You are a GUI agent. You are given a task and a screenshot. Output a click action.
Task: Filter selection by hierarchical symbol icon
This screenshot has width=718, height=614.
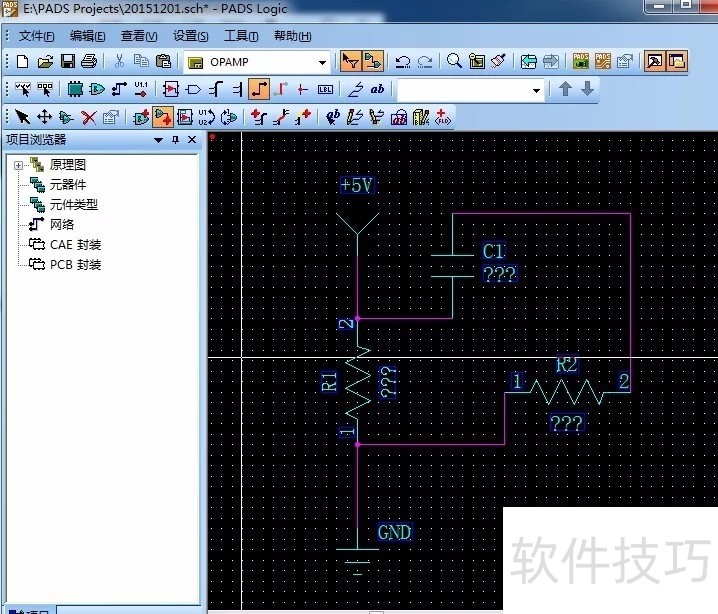tap(171, 89)
